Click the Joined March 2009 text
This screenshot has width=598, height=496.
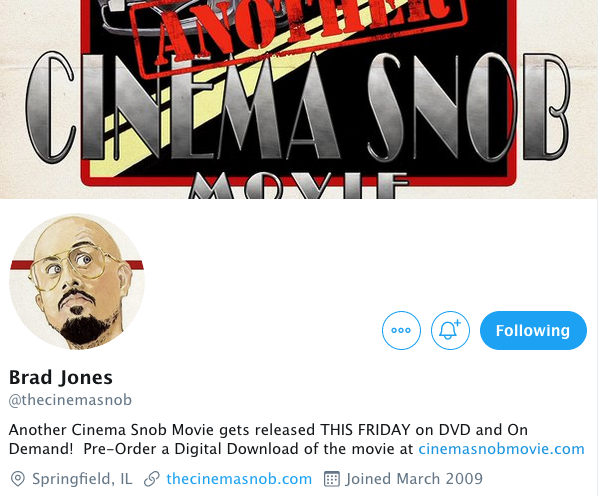point(414,479)
